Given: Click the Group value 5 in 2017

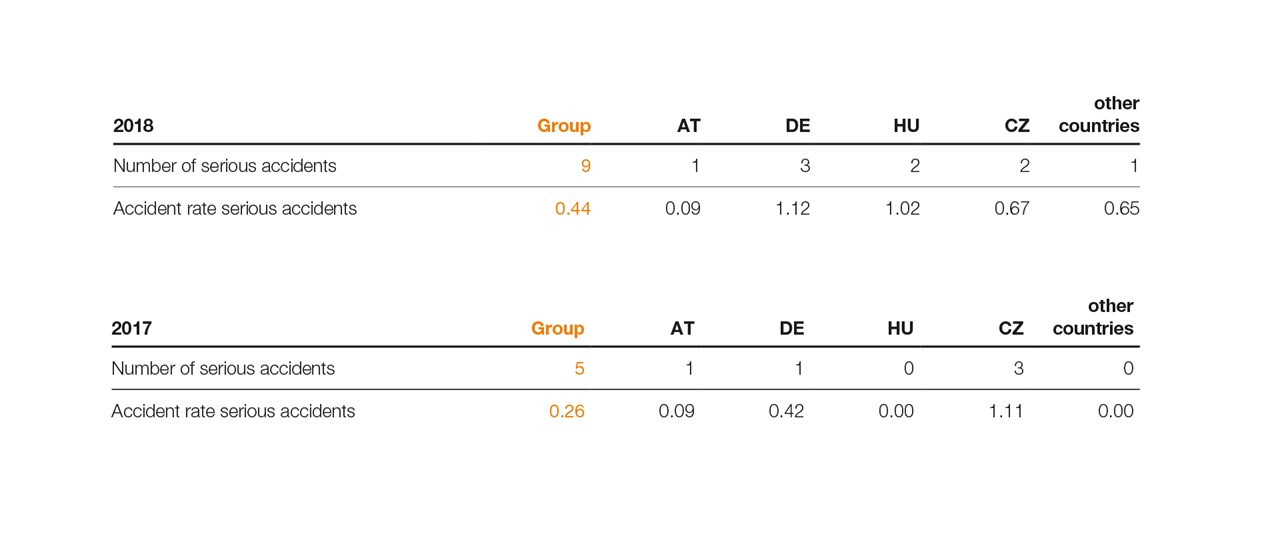Looking at the screenshot, I should click(579, 369).
